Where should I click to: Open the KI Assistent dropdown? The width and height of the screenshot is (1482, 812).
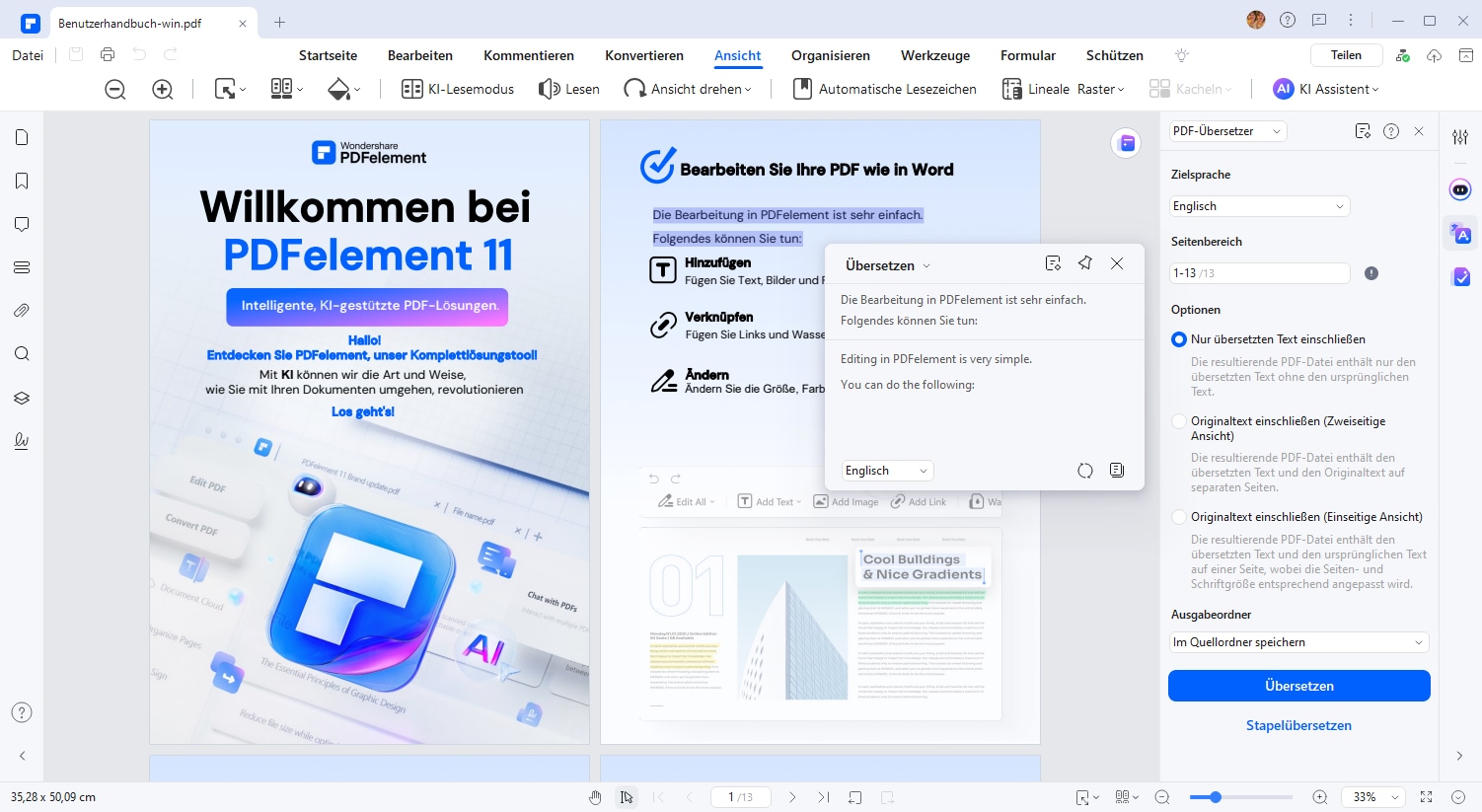point(1326,89)
